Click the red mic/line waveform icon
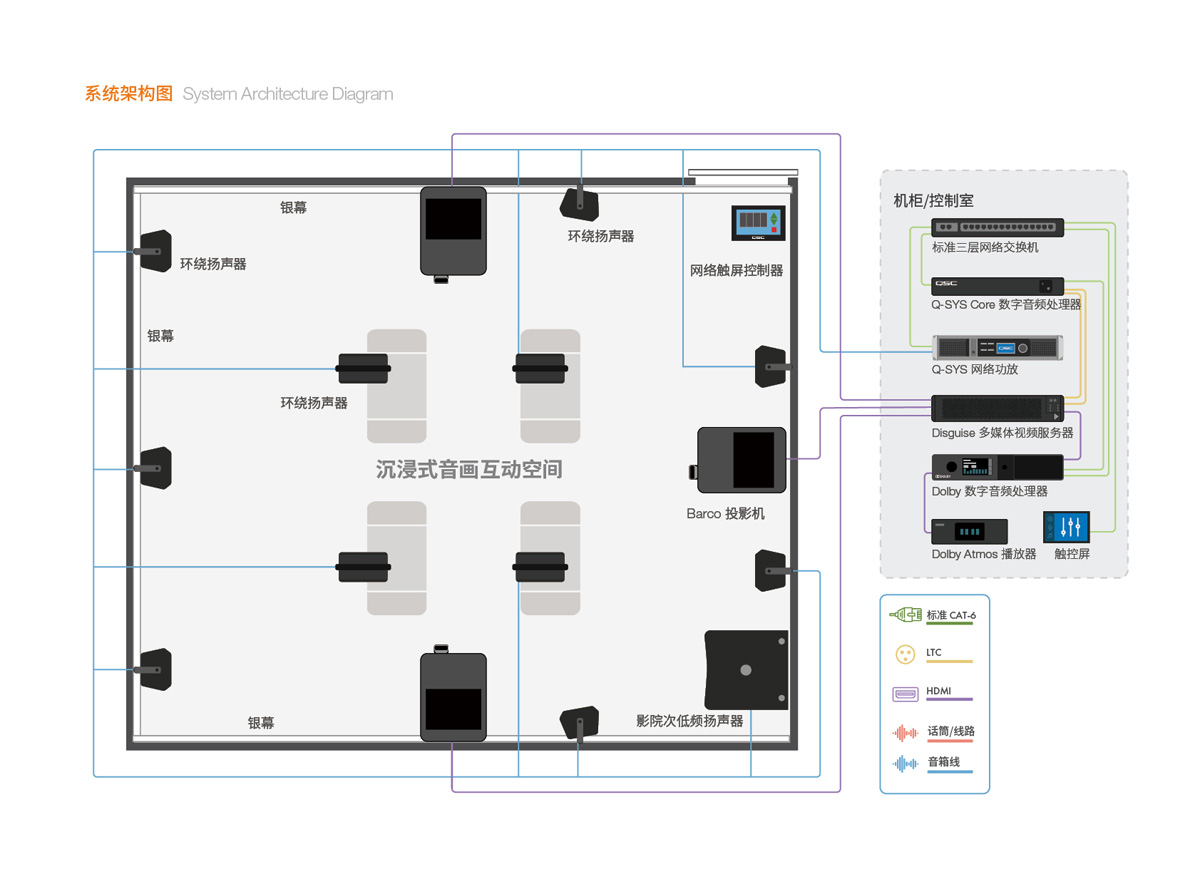Viewport: 1200px width, 884px height. click(x=906, y=733)
